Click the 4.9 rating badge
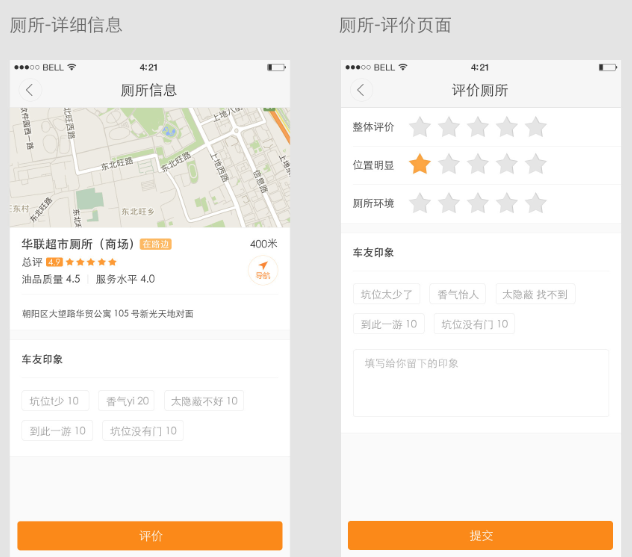 pos(54,262)
